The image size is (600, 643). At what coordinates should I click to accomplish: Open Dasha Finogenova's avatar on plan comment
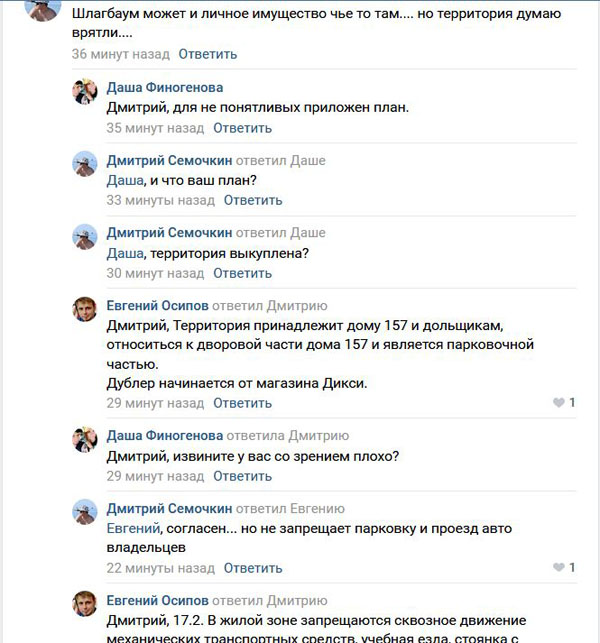(x=85, y=93)
